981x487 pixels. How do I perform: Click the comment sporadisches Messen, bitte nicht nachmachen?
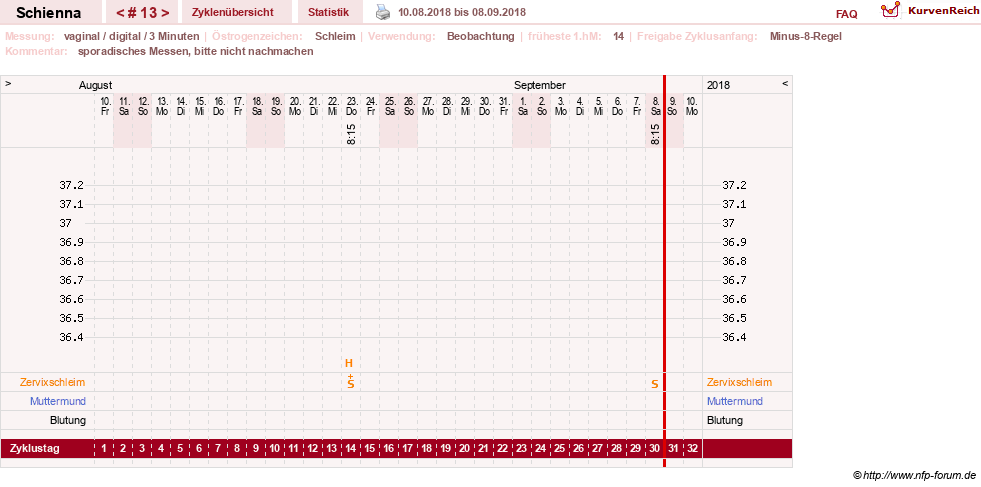click(196, 51)
